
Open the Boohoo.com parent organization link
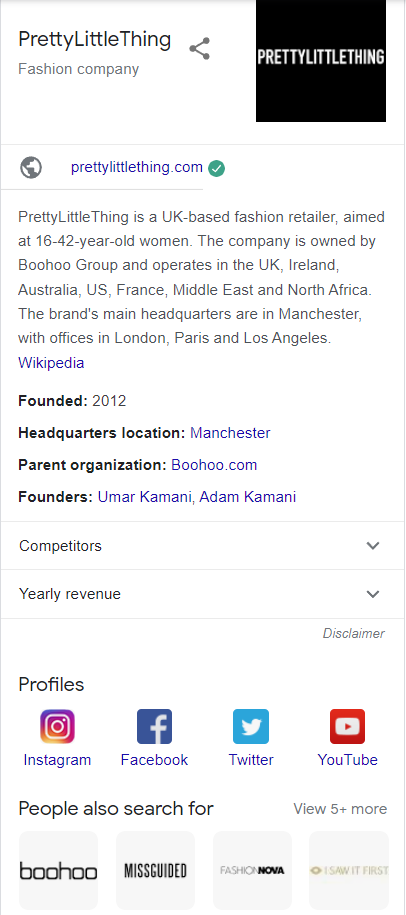[x=214, y=465]
